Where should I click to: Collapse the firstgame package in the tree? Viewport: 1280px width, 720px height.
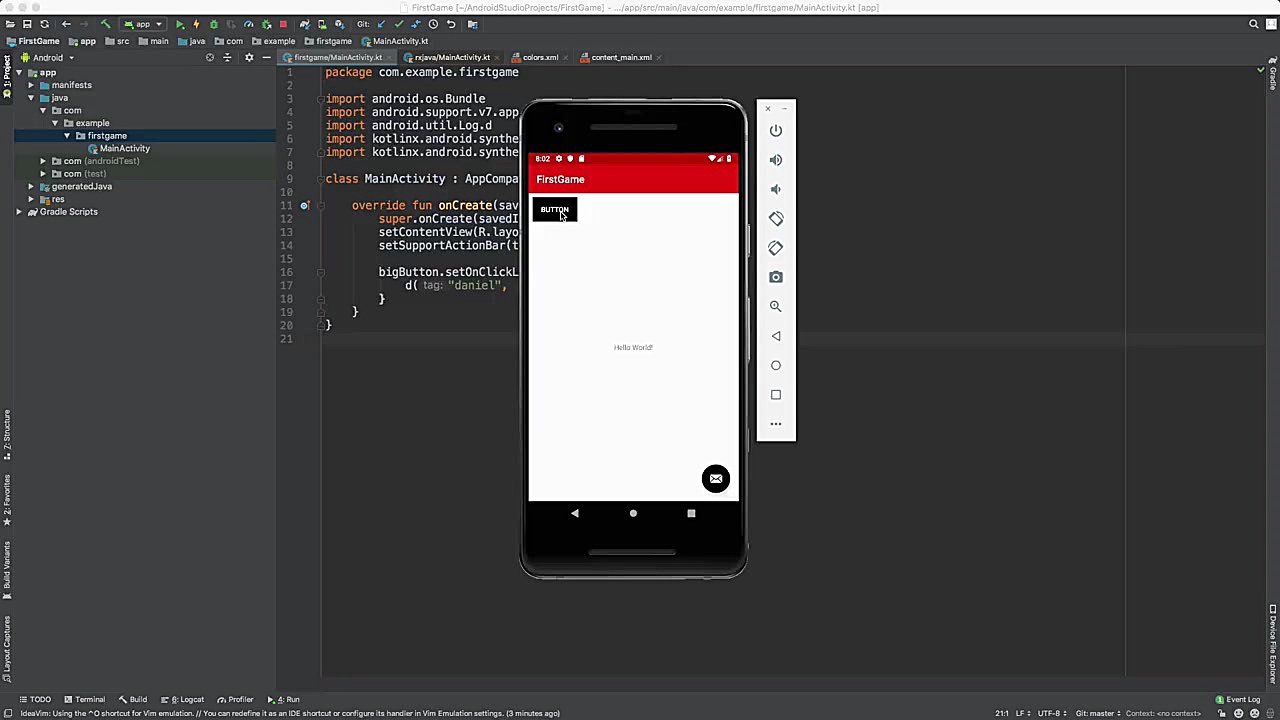(x=68, y=135)
